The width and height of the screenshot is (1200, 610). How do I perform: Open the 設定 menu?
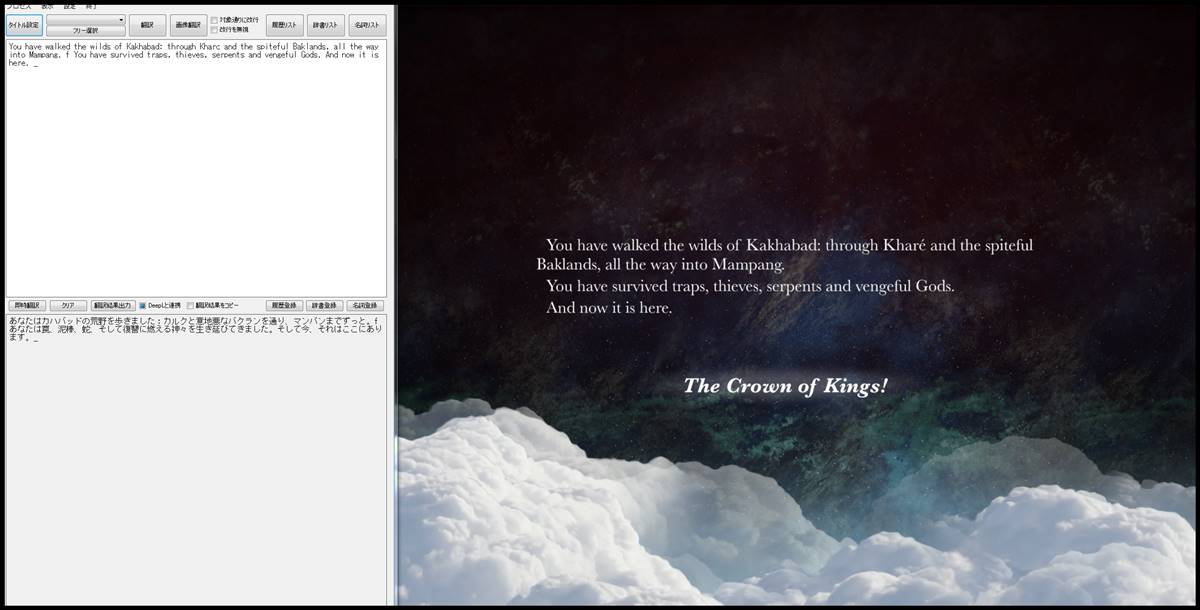(70, 5)
